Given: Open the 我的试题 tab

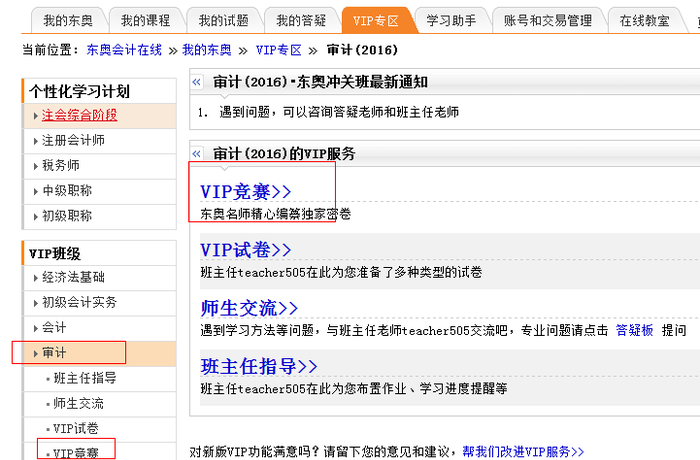Looking at the screenshot, I should click(x=222, y=19).
